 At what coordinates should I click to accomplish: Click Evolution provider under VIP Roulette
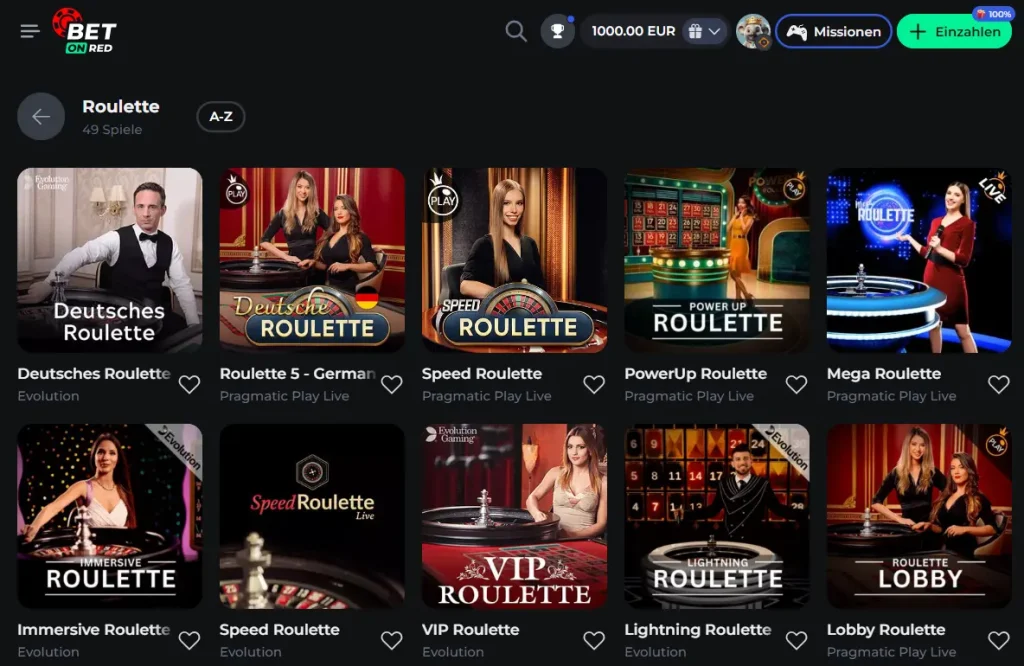click(453, 652)
